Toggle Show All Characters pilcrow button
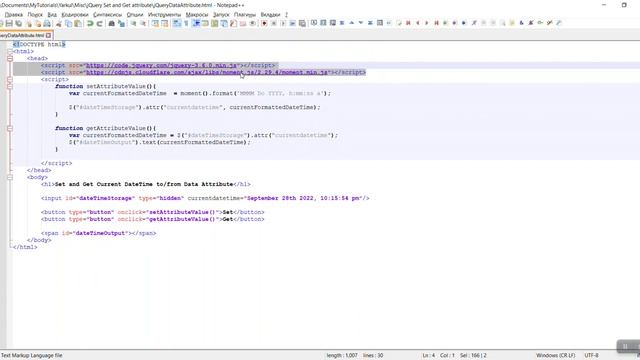The image size is (640, 360). point(186,23)
